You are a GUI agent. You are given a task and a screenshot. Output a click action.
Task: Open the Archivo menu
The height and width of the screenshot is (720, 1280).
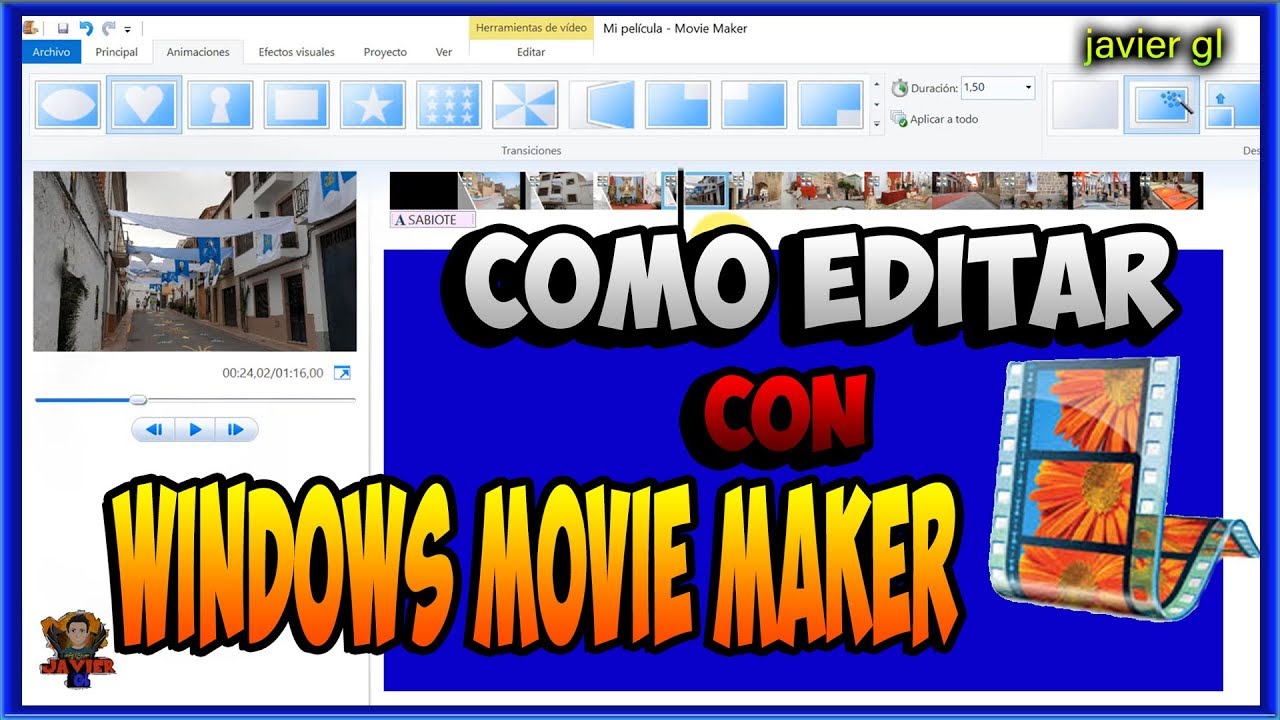coord(51,52)
